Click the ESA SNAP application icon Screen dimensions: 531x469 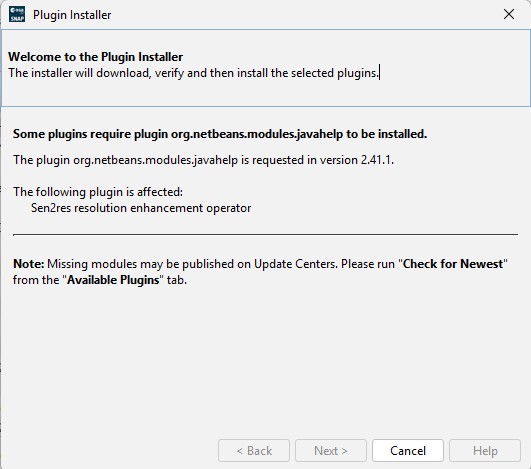click(x=17, y=15)
